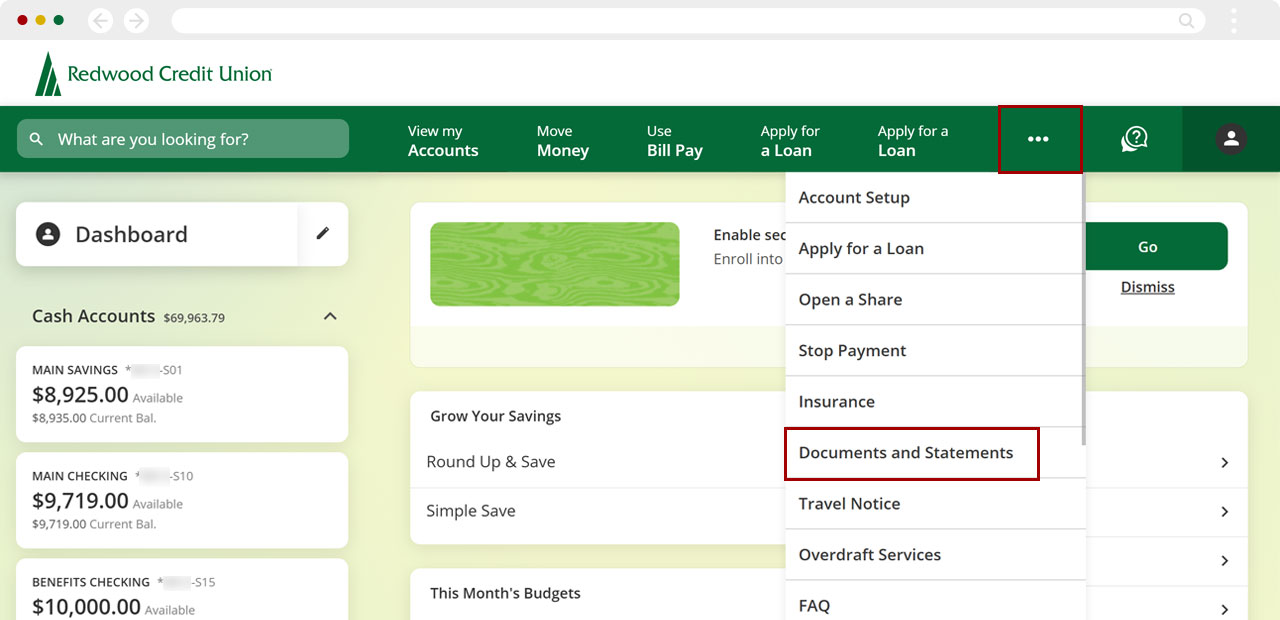Open the chevron on the Round Up & Save row
The height and width of the screenshot is (620, 1280).
(x=1225, y=462)
